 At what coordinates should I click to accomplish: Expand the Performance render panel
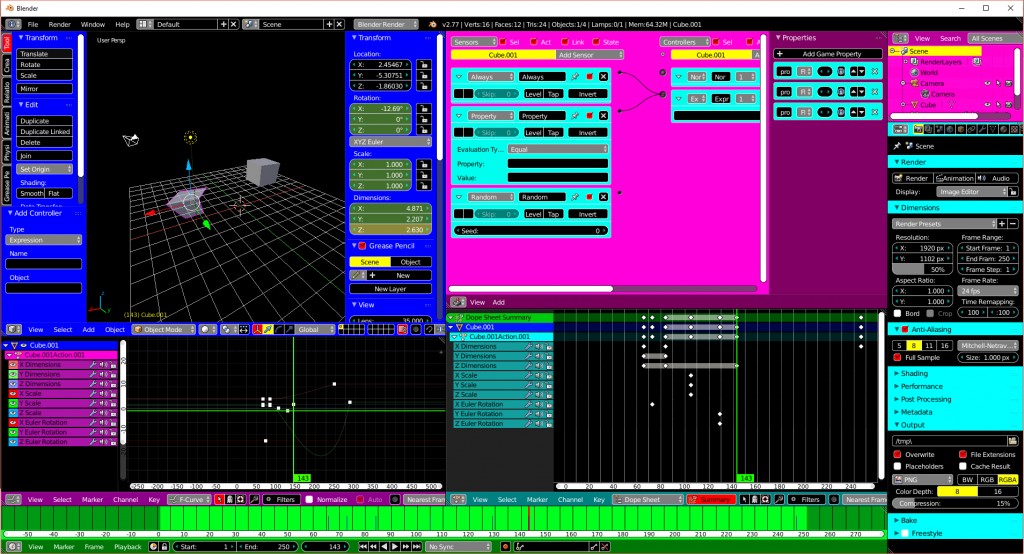click(x=921, y=386)
